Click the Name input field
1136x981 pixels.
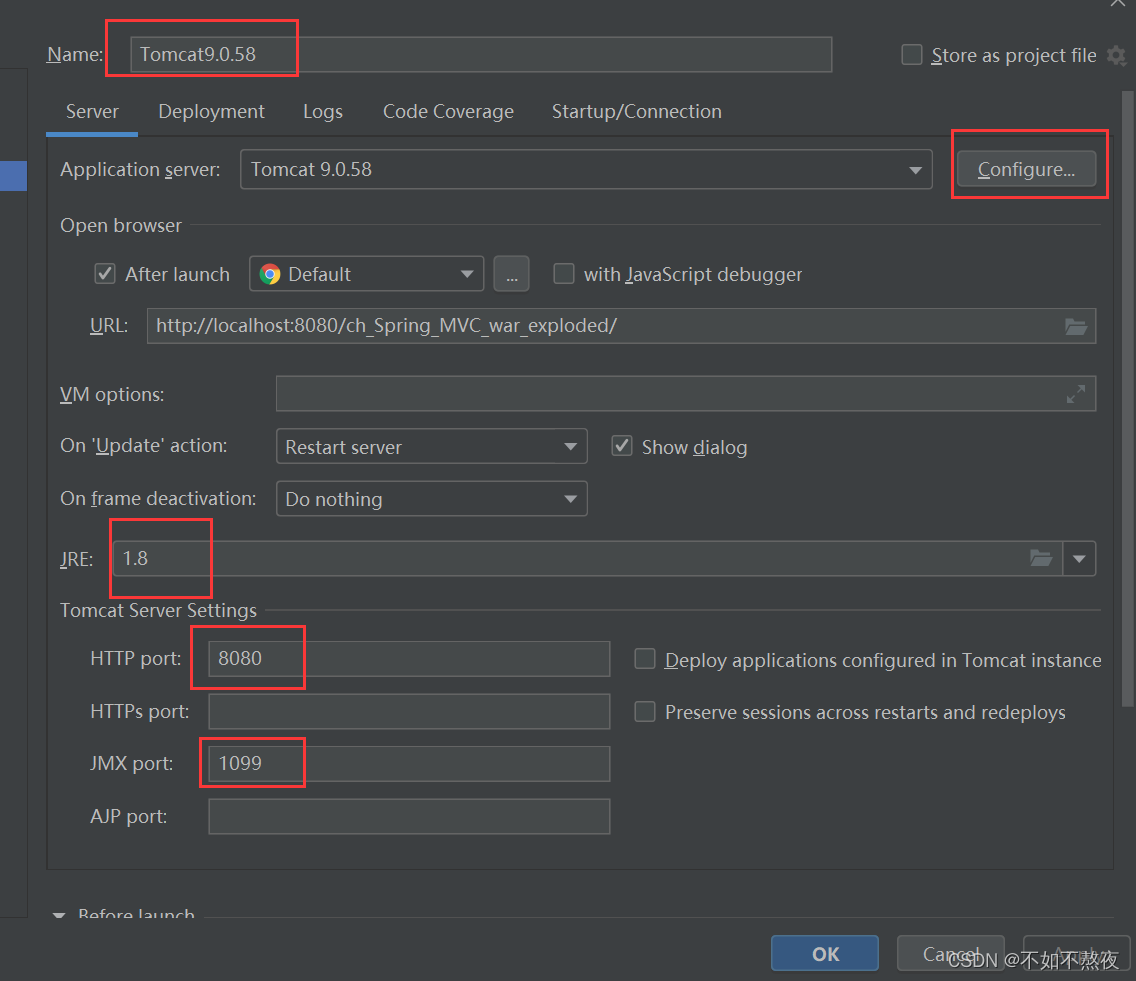tap(481, 54)
